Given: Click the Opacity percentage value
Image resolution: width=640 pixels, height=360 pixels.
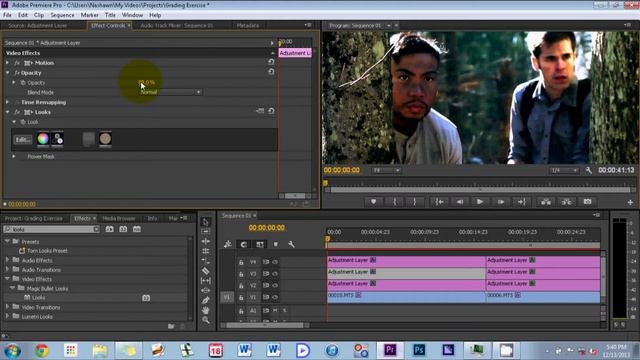Looking at the screenshot, I should pyautogui.click(x=147, y=82).
